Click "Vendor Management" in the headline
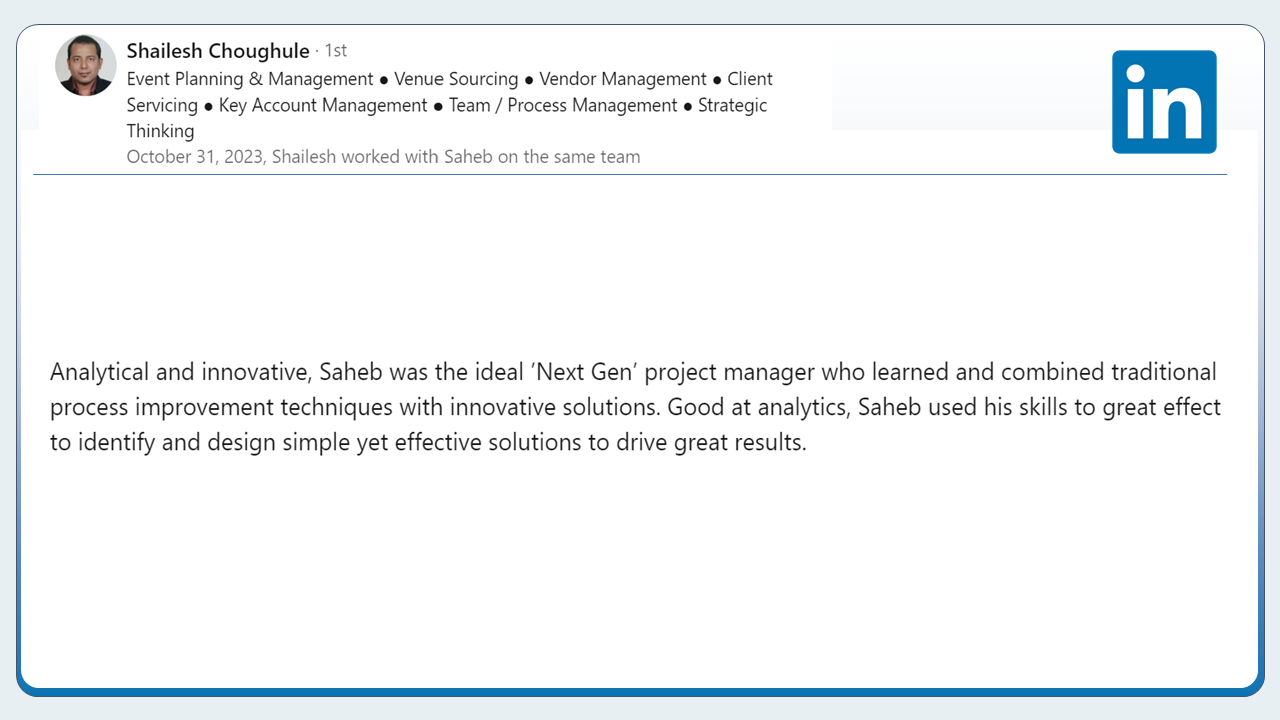1280x720 pixels. pos(623,79)
